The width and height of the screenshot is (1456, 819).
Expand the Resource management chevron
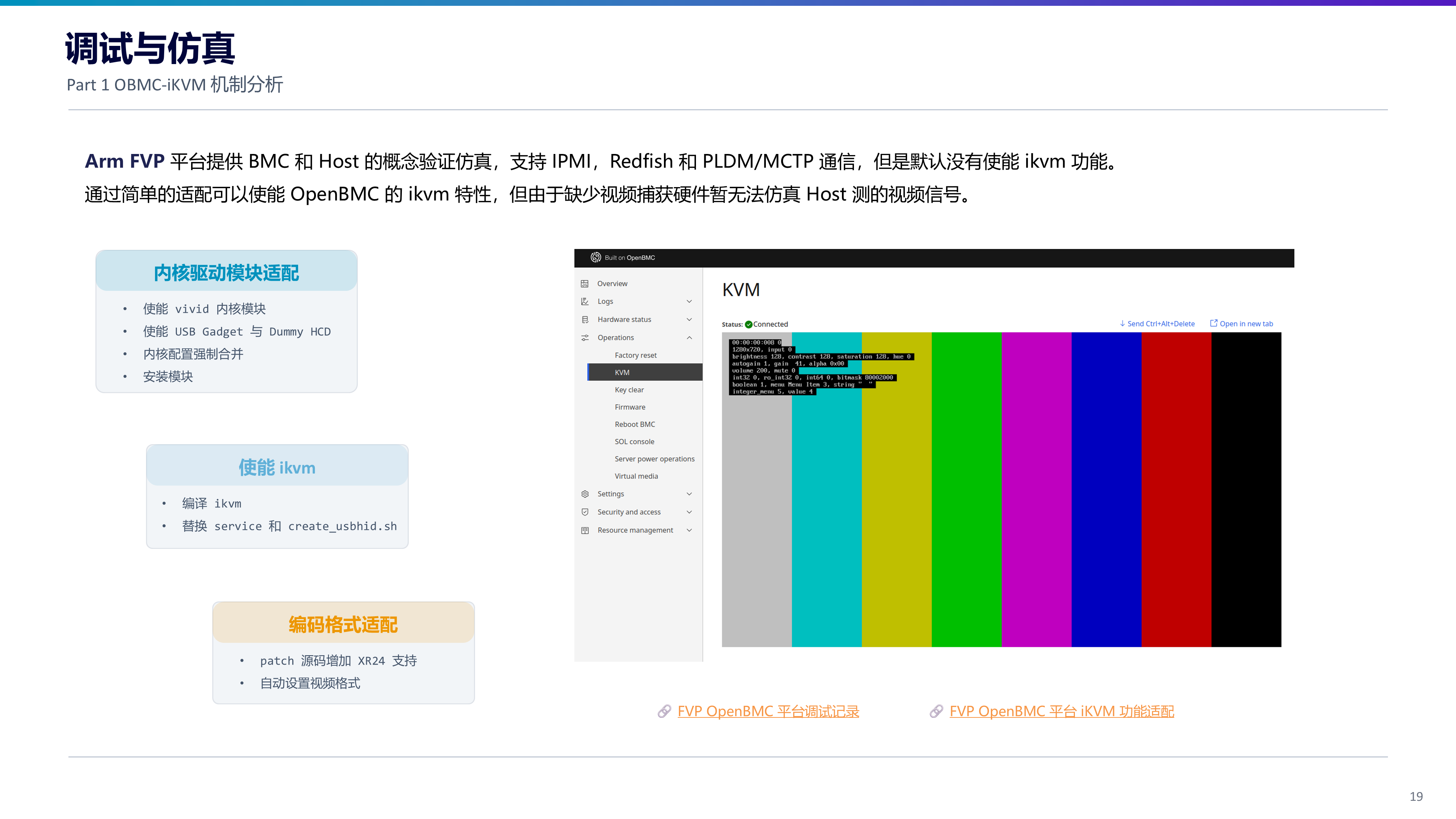coord(689,530)
